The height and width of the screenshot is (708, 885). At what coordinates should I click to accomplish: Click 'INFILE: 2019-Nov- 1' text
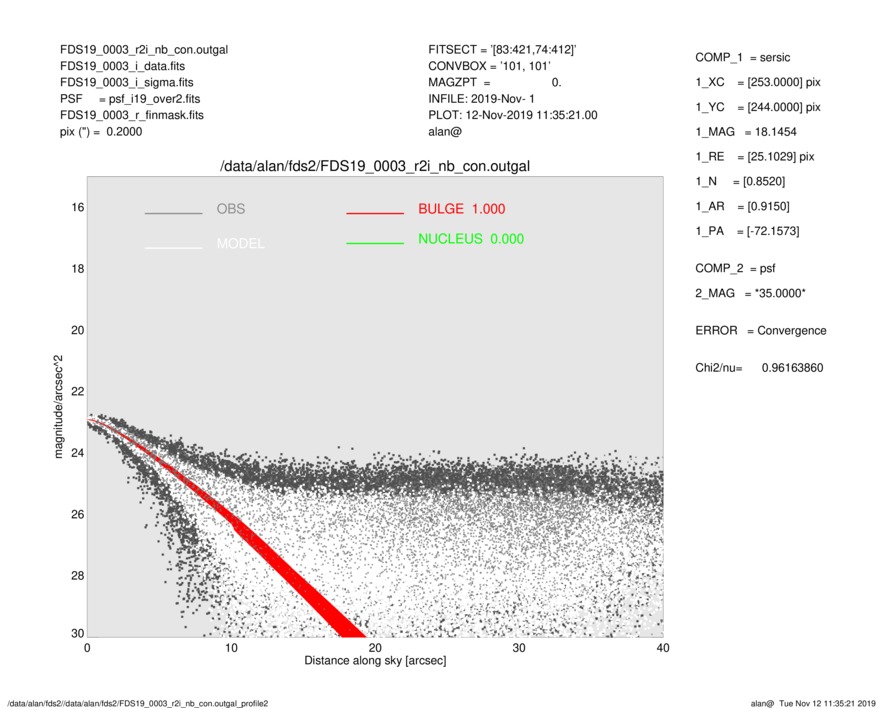481,99
